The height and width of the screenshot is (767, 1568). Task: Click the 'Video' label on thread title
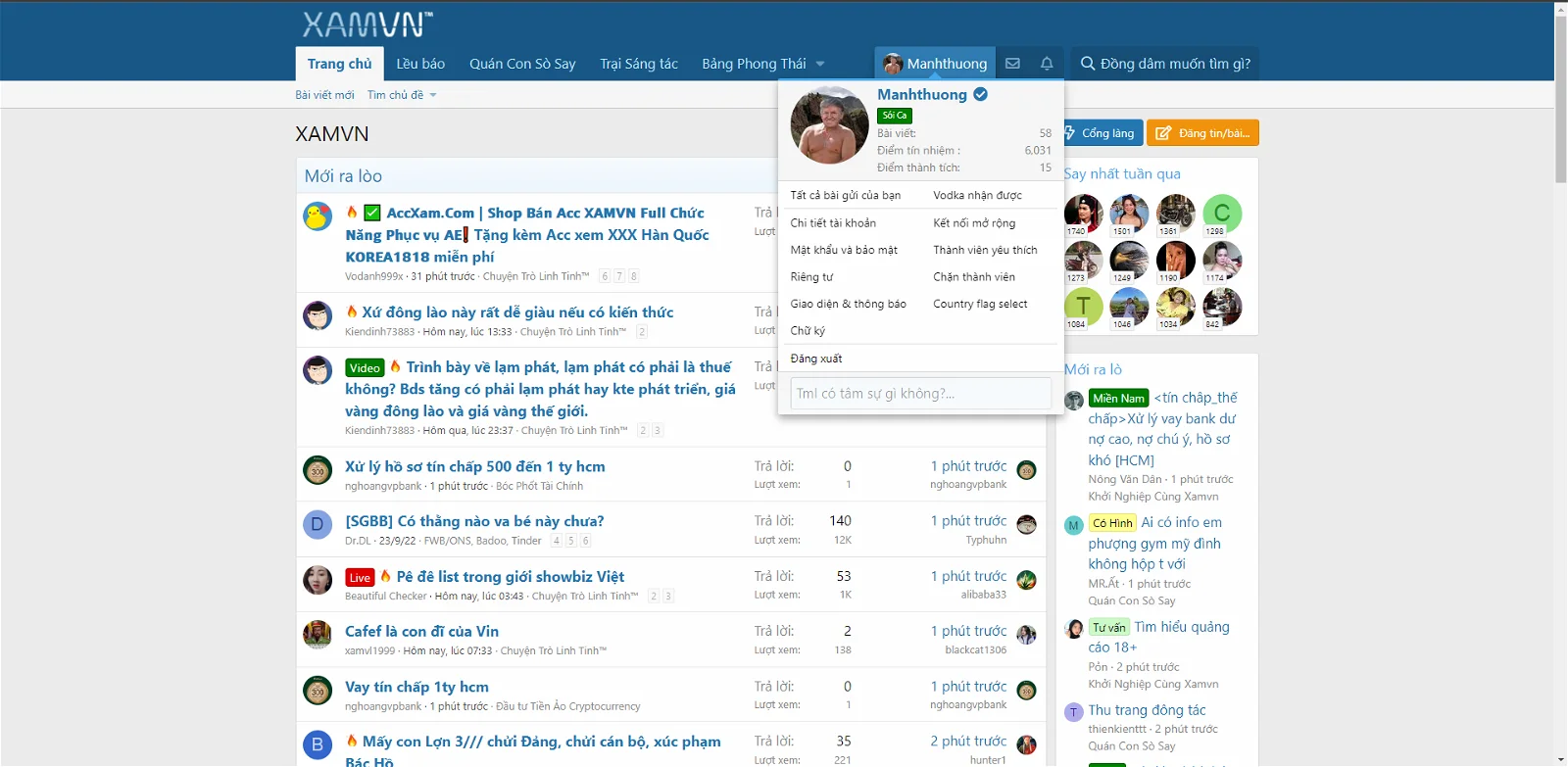[365, 368]
